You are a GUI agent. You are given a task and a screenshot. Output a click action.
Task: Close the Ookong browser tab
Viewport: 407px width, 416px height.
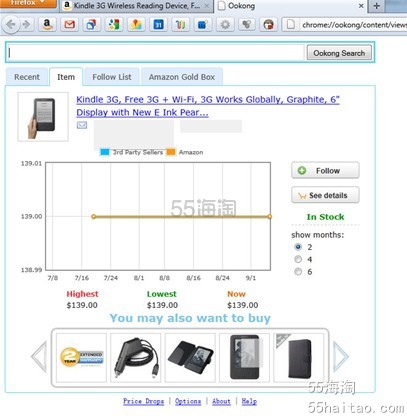[361, 6]
